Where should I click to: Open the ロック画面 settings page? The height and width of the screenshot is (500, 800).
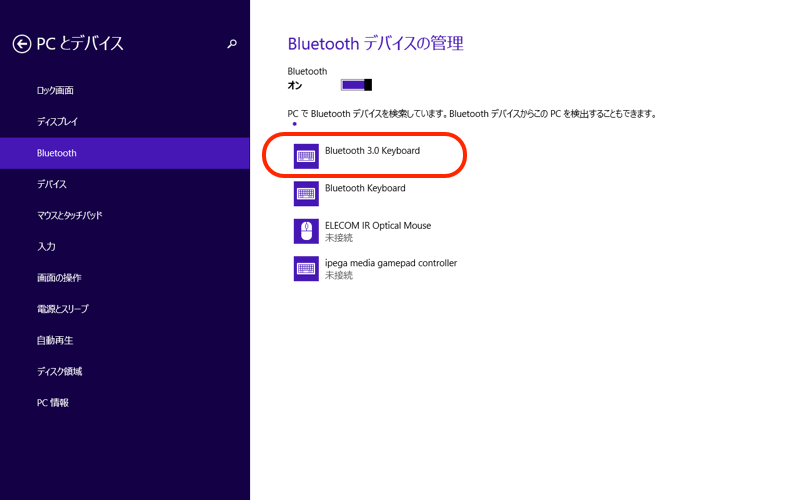click(x=56, y=91)
